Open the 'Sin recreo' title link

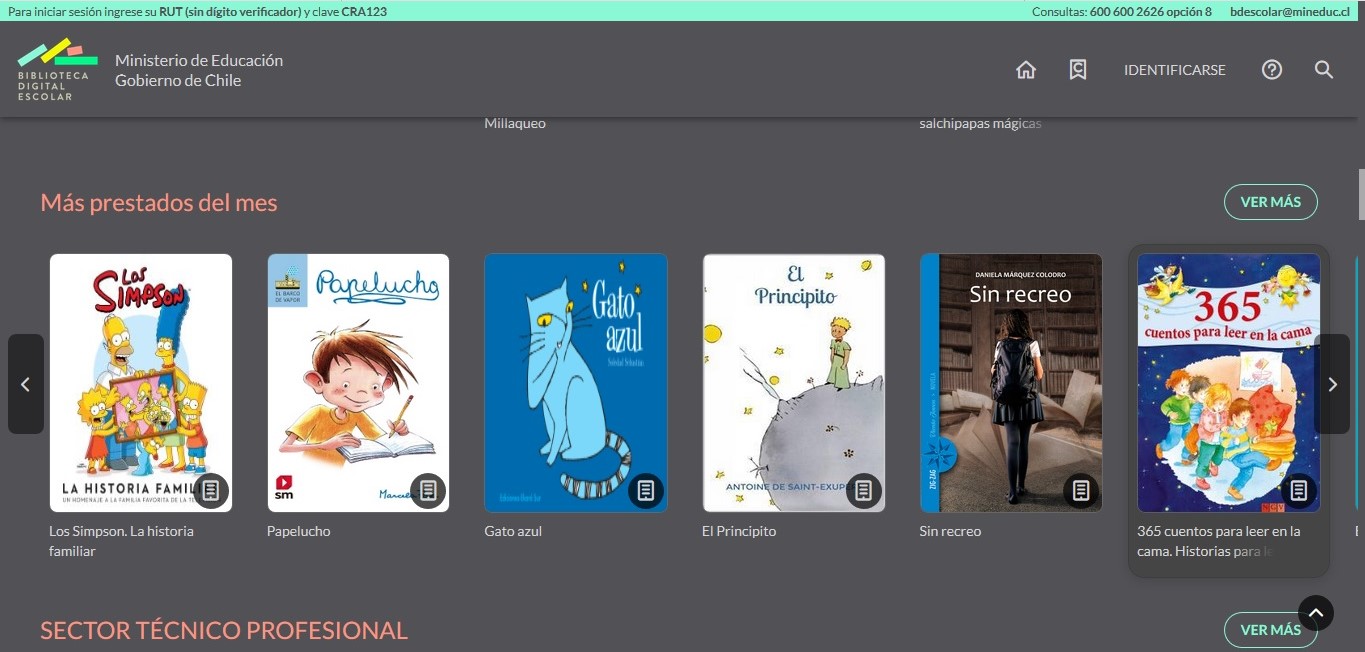950,531
